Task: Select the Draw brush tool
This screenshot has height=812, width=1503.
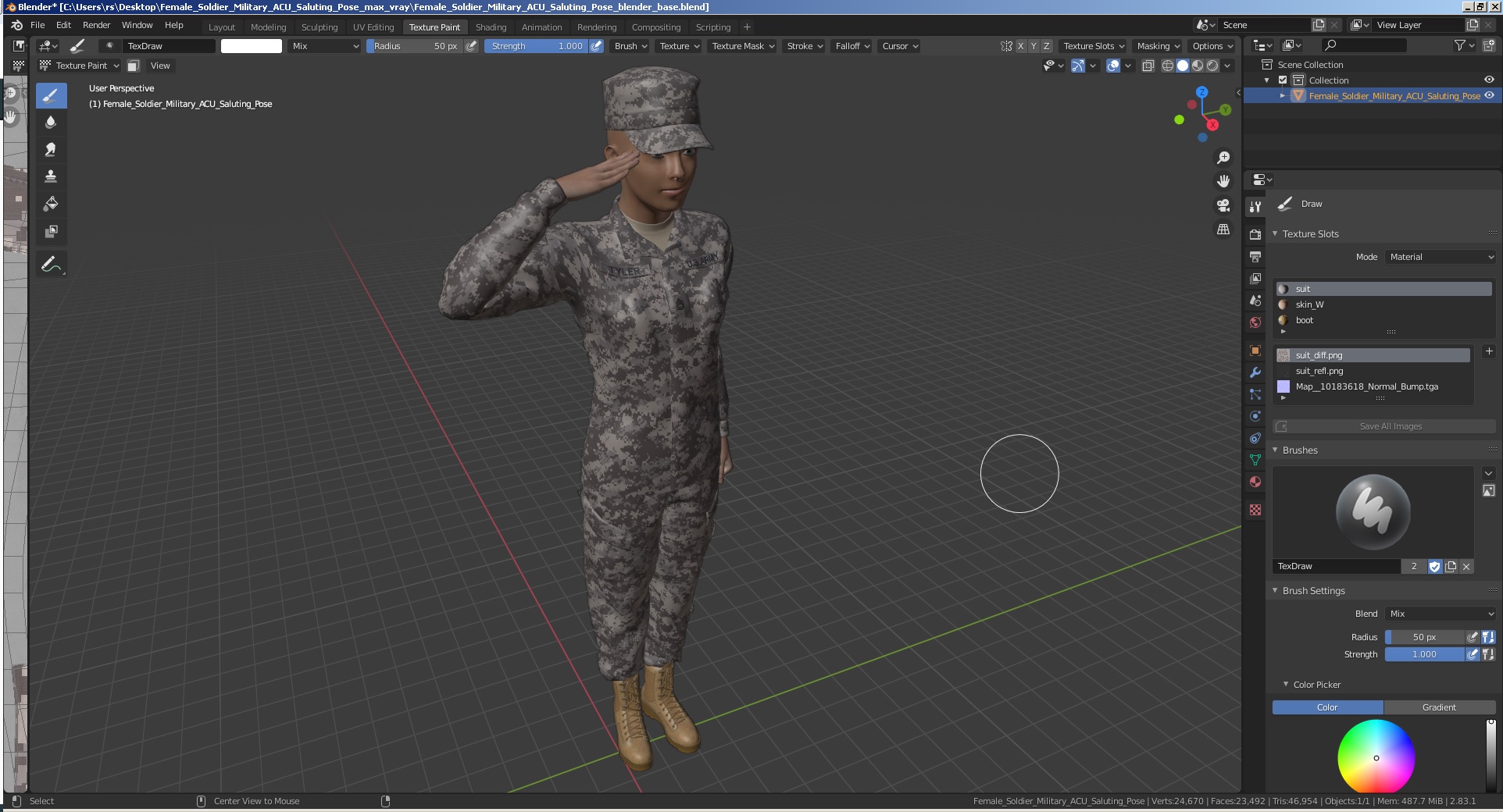Action: coord(51,96)
